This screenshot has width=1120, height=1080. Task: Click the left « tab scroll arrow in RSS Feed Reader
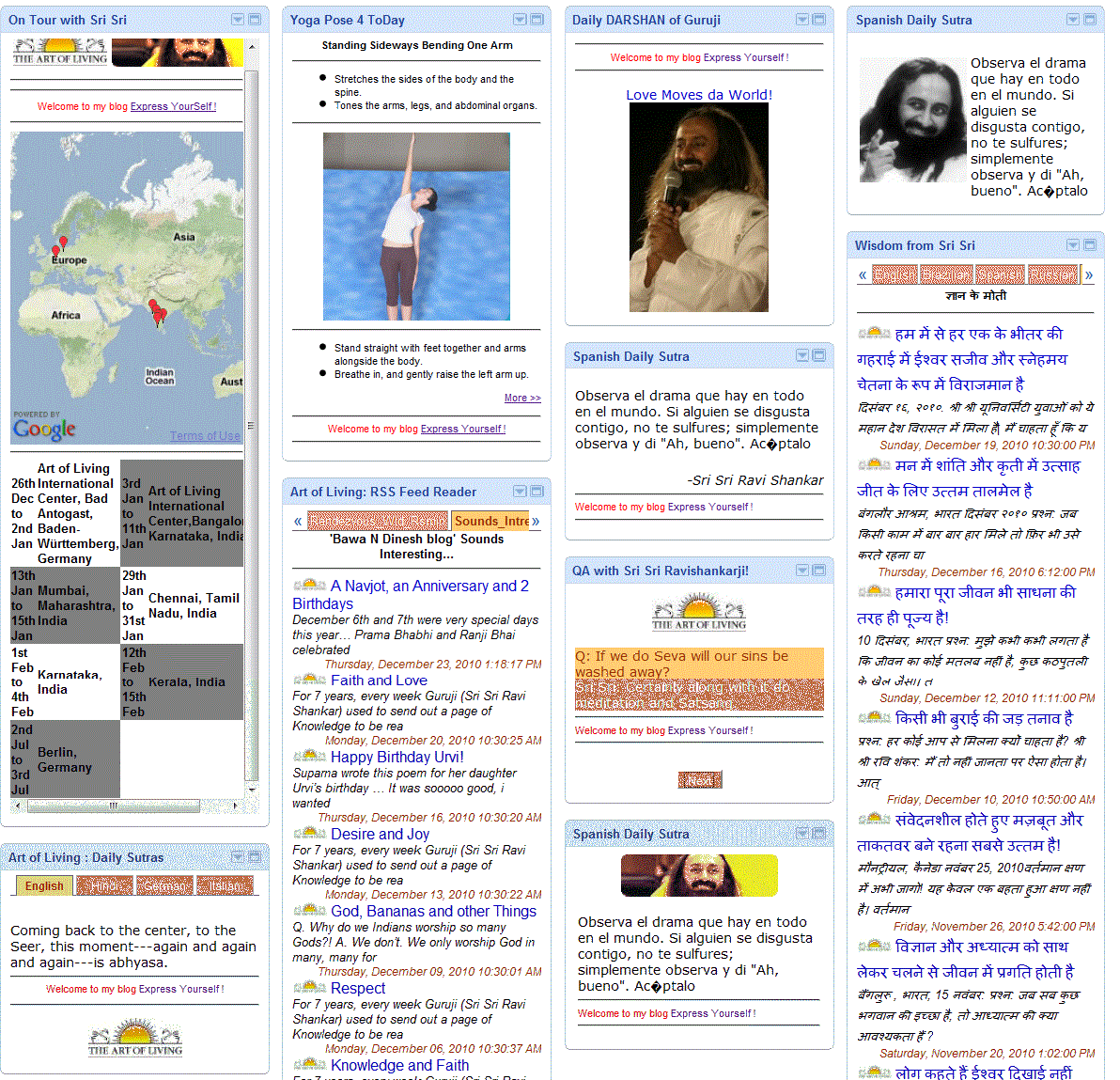298,521
